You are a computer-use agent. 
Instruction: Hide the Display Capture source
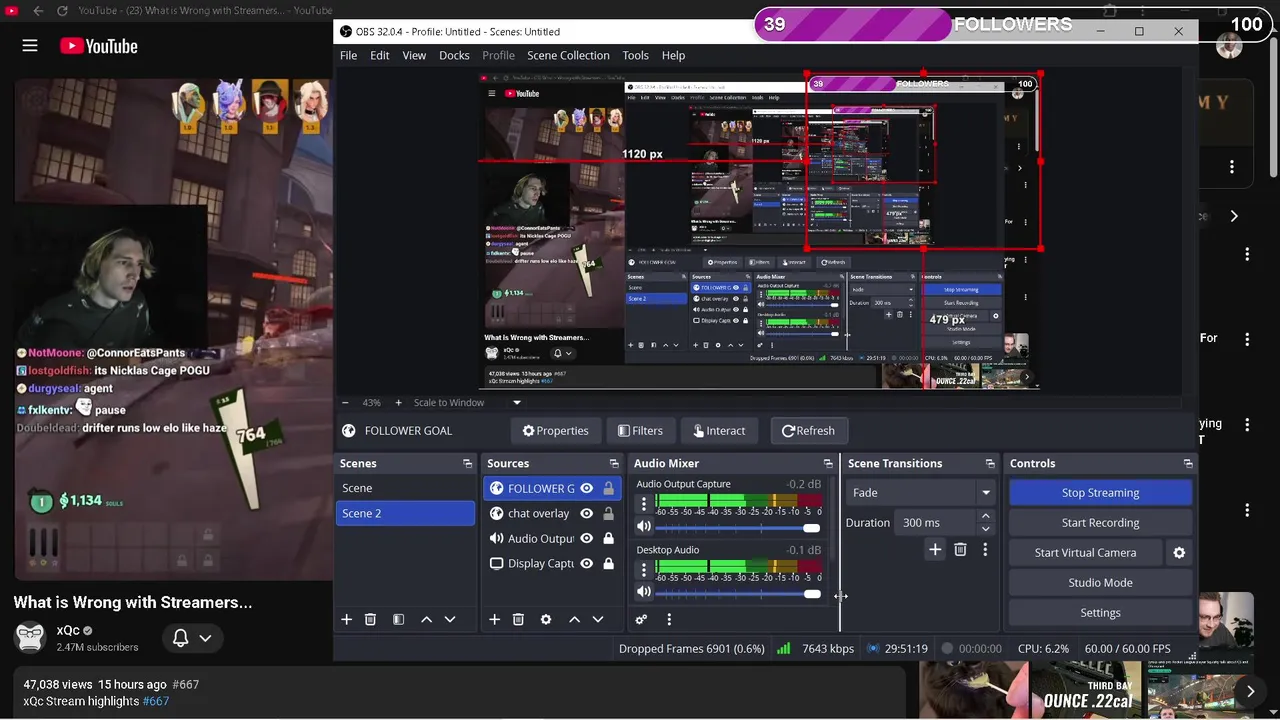coord(587,563)
